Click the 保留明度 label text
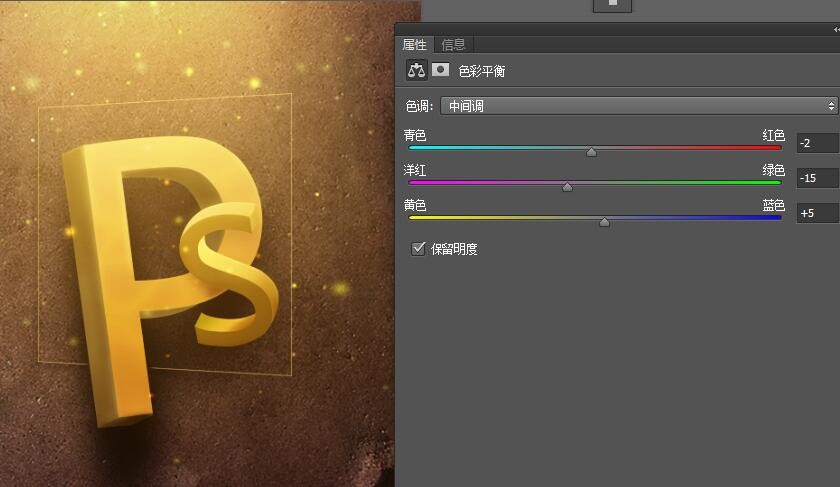The height and width of the screenshot is (487, 840). click(x=454, y=248)
